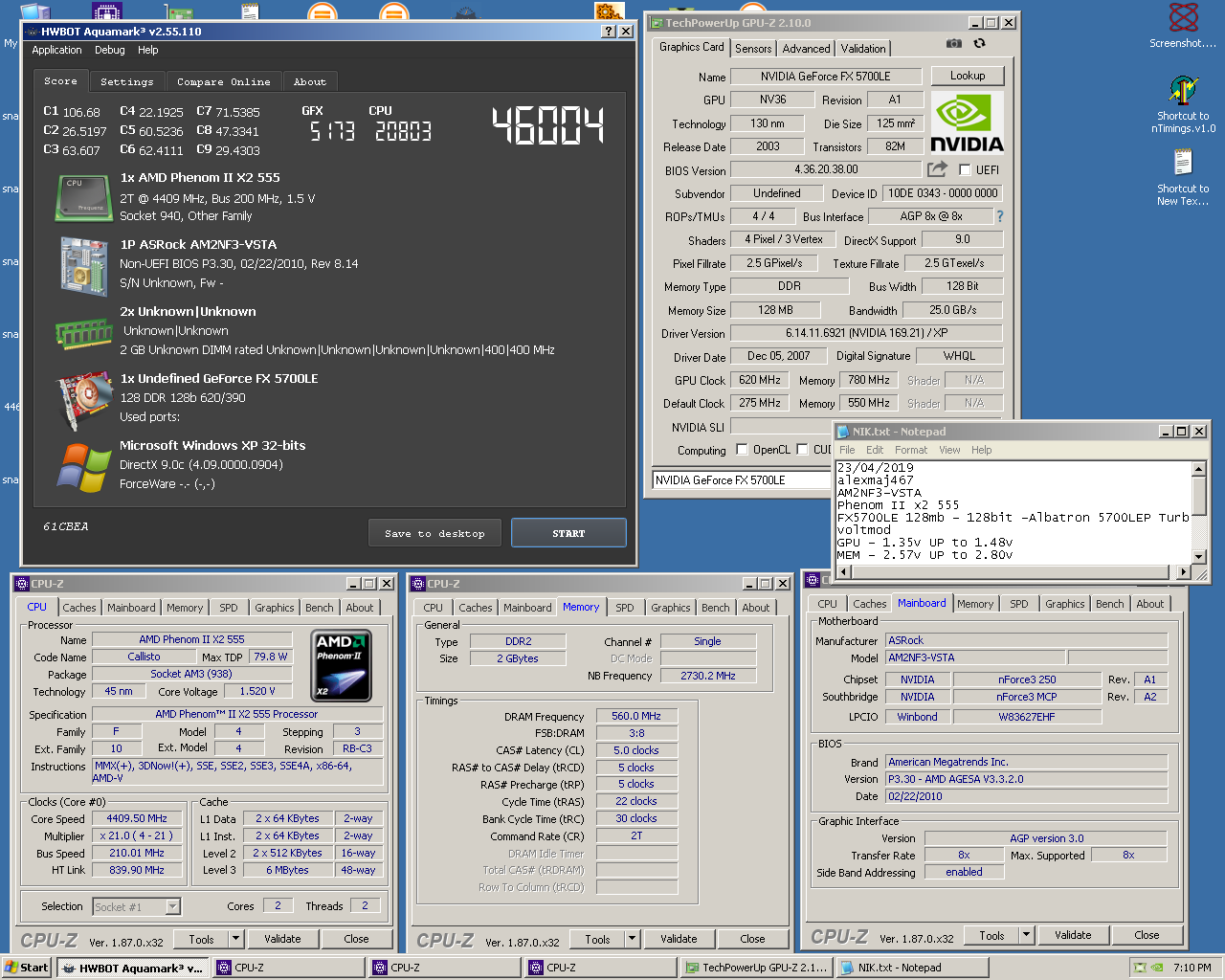Open the Debug menu in Aquamark
The image size is (1225, 980).
click(109, 50)
